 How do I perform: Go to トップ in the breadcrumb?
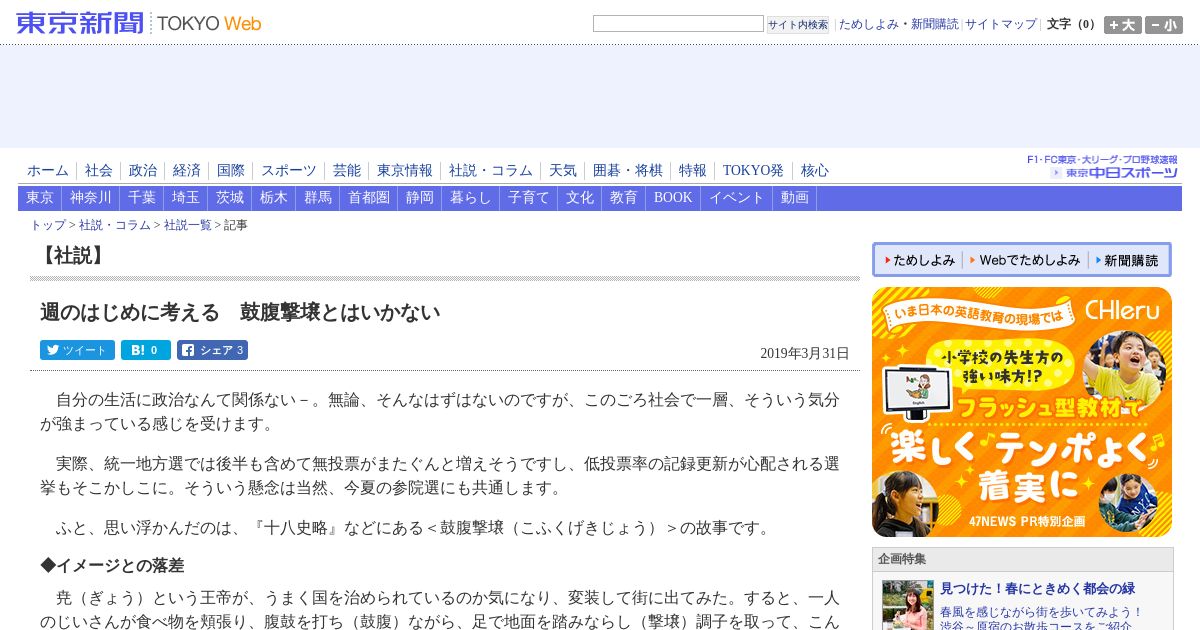[48, 226]
